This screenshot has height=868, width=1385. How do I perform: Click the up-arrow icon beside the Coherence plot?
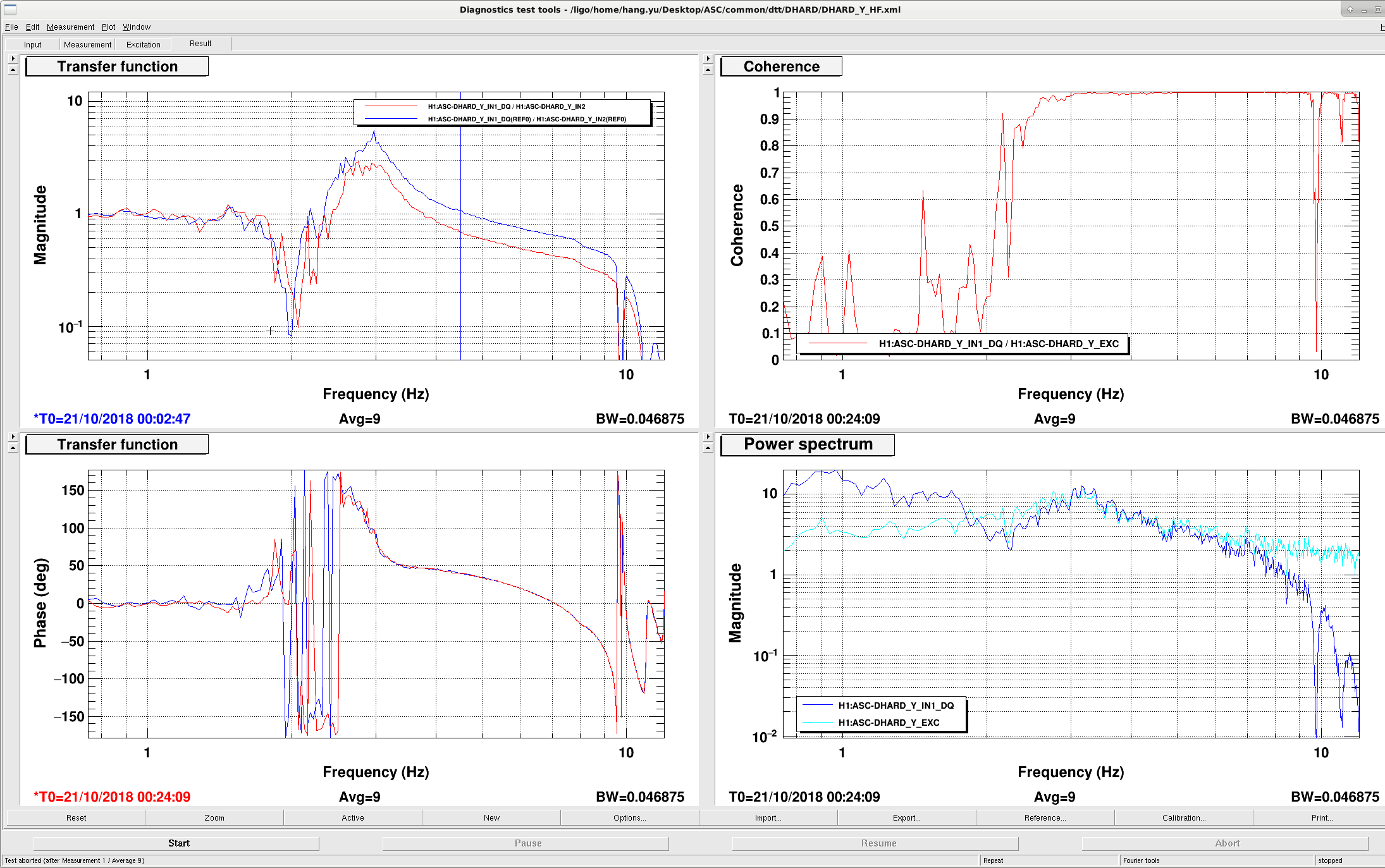708,70
